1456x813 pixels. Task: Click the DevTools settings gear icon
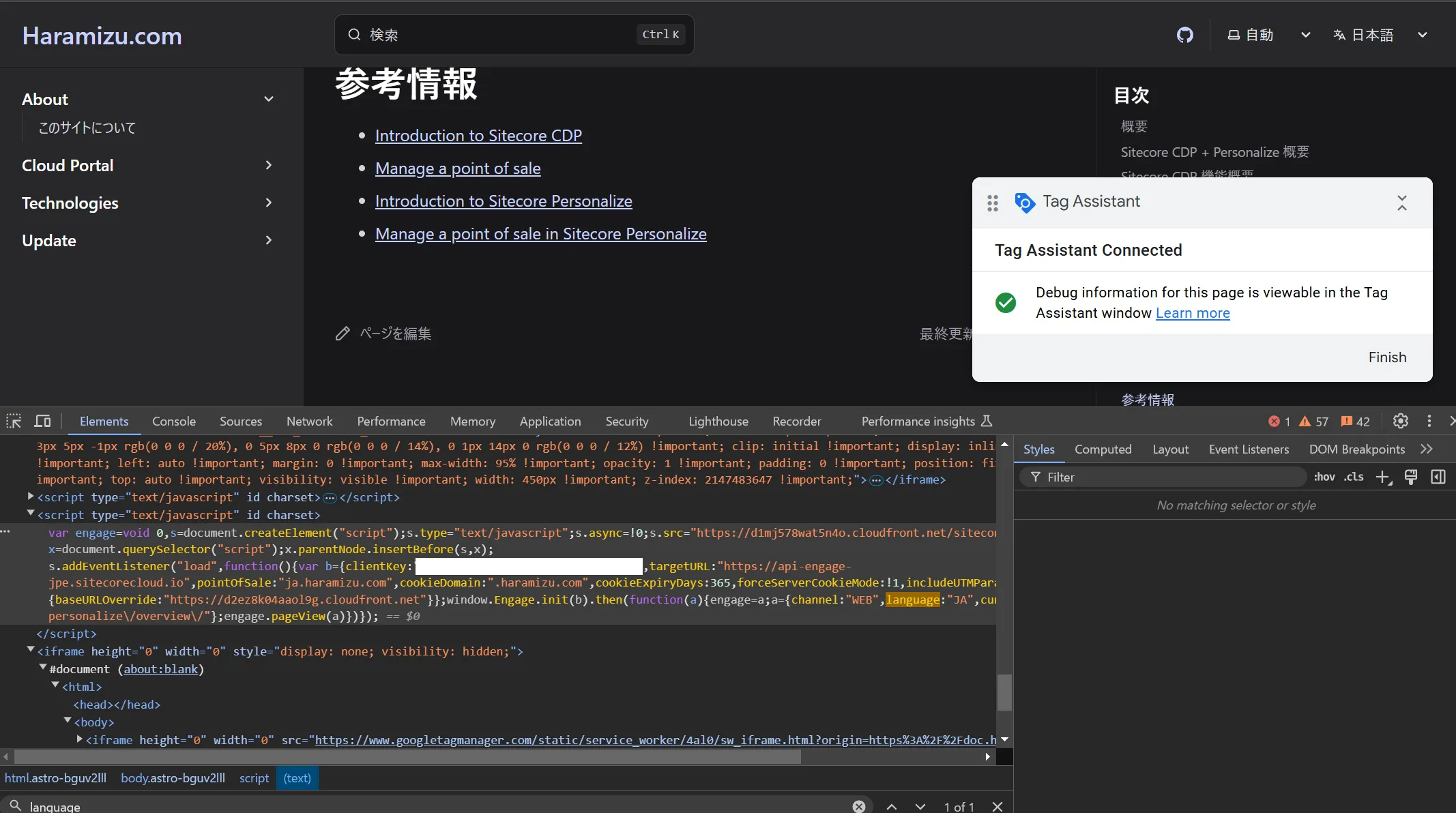pos(1400,421)
